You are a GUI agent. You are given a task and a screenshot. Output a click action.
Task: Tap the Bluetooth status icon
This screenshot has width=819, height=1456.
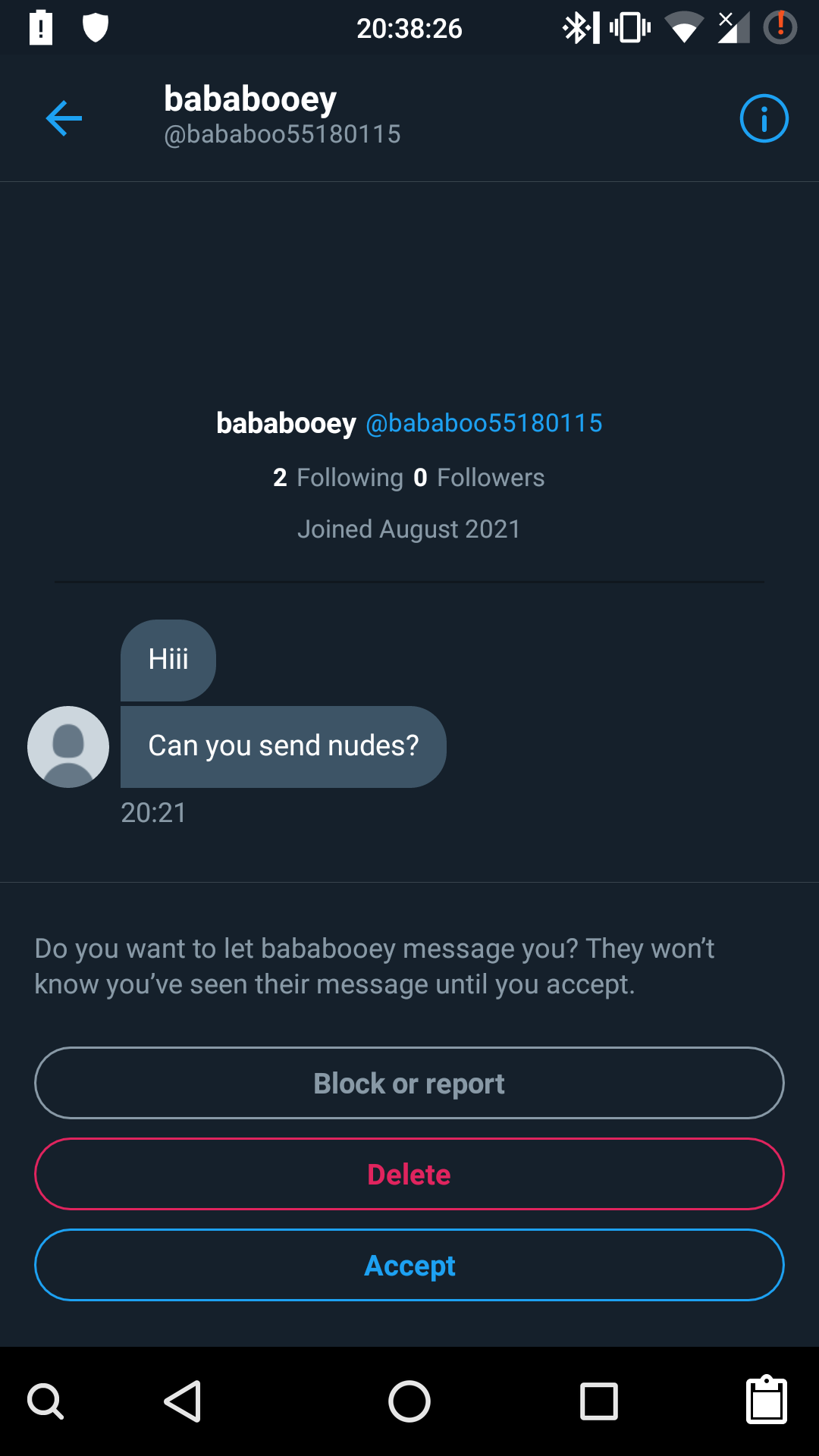pos(579,28)
